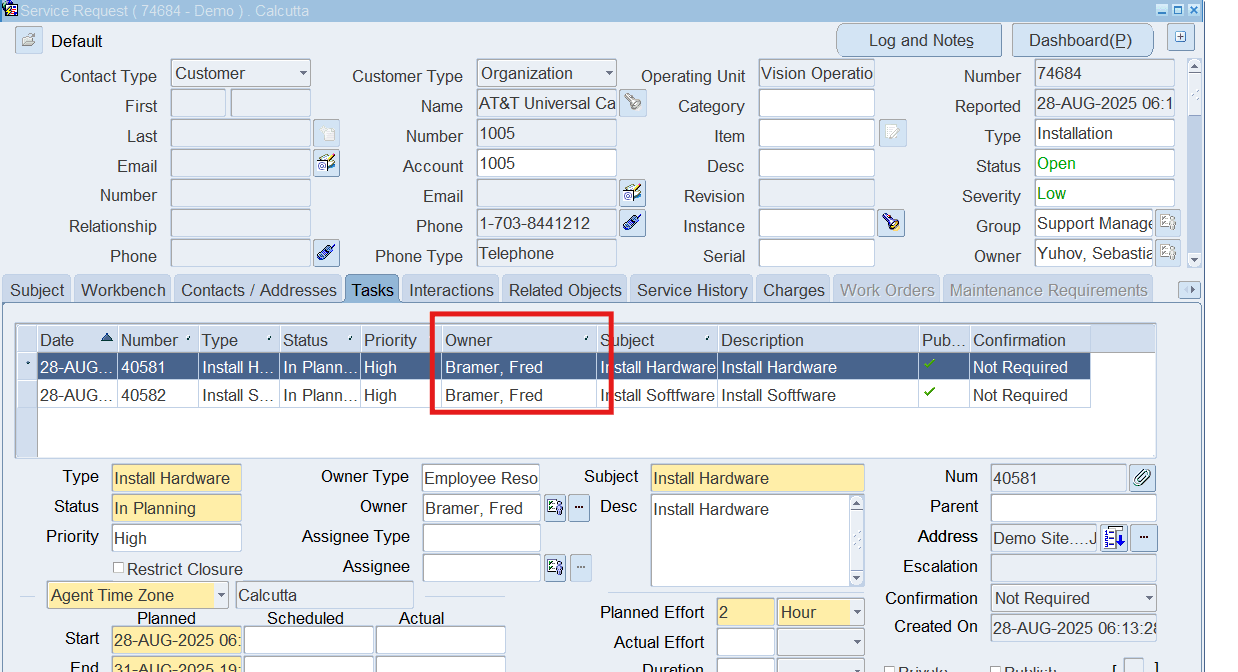Open the Related Objects tab

coord(565,290)
